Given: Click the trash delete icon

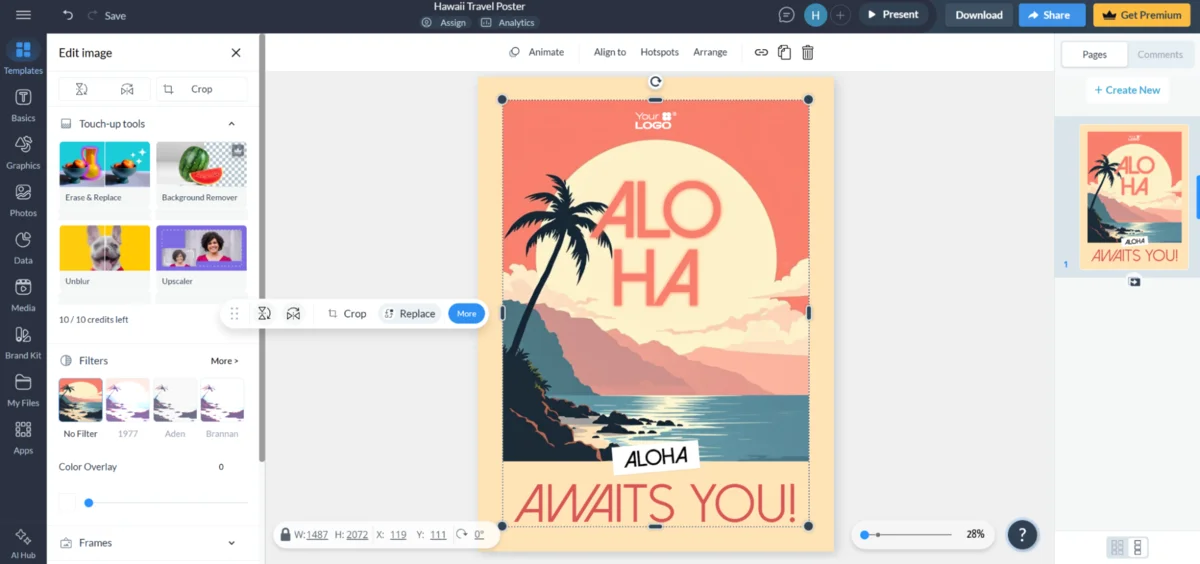Looking at the screenshot, I should coord(808,52).
